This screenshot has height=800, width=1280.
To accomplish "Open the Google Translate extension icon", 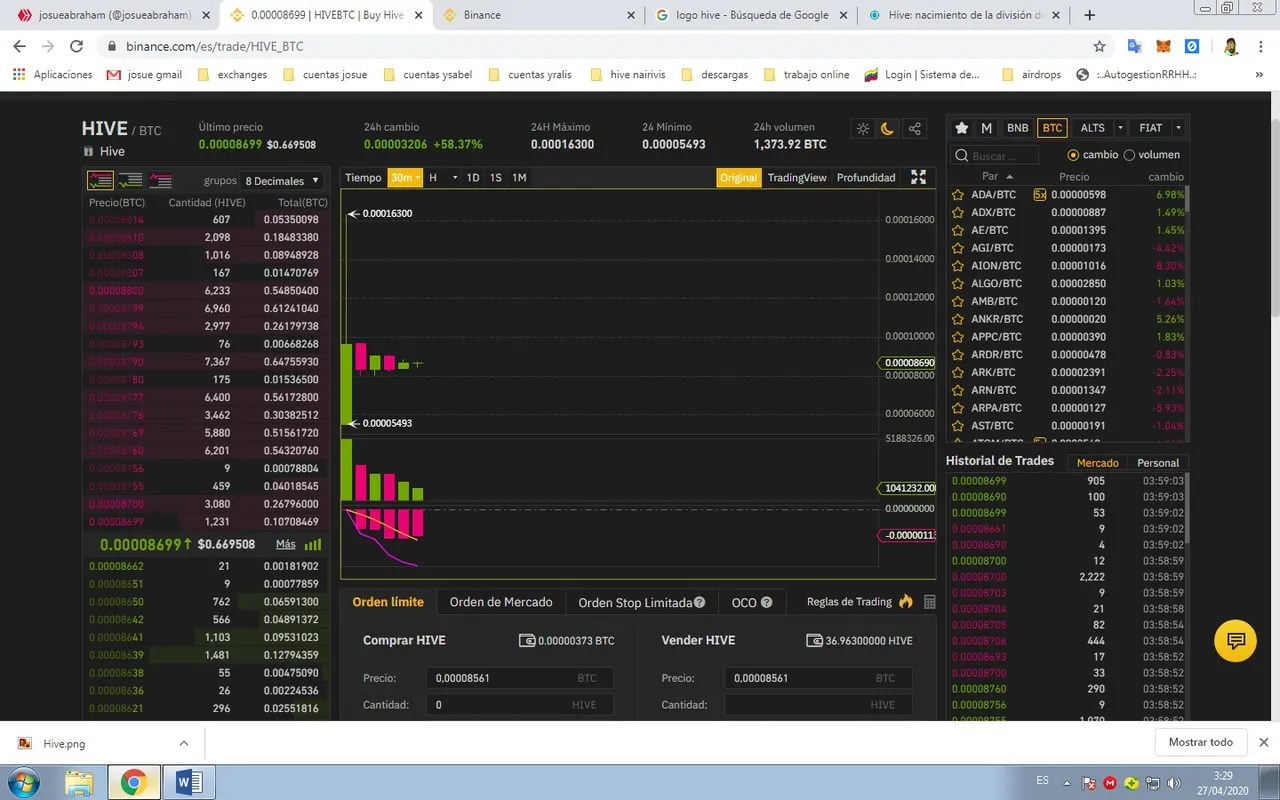I will [1134, 46].
